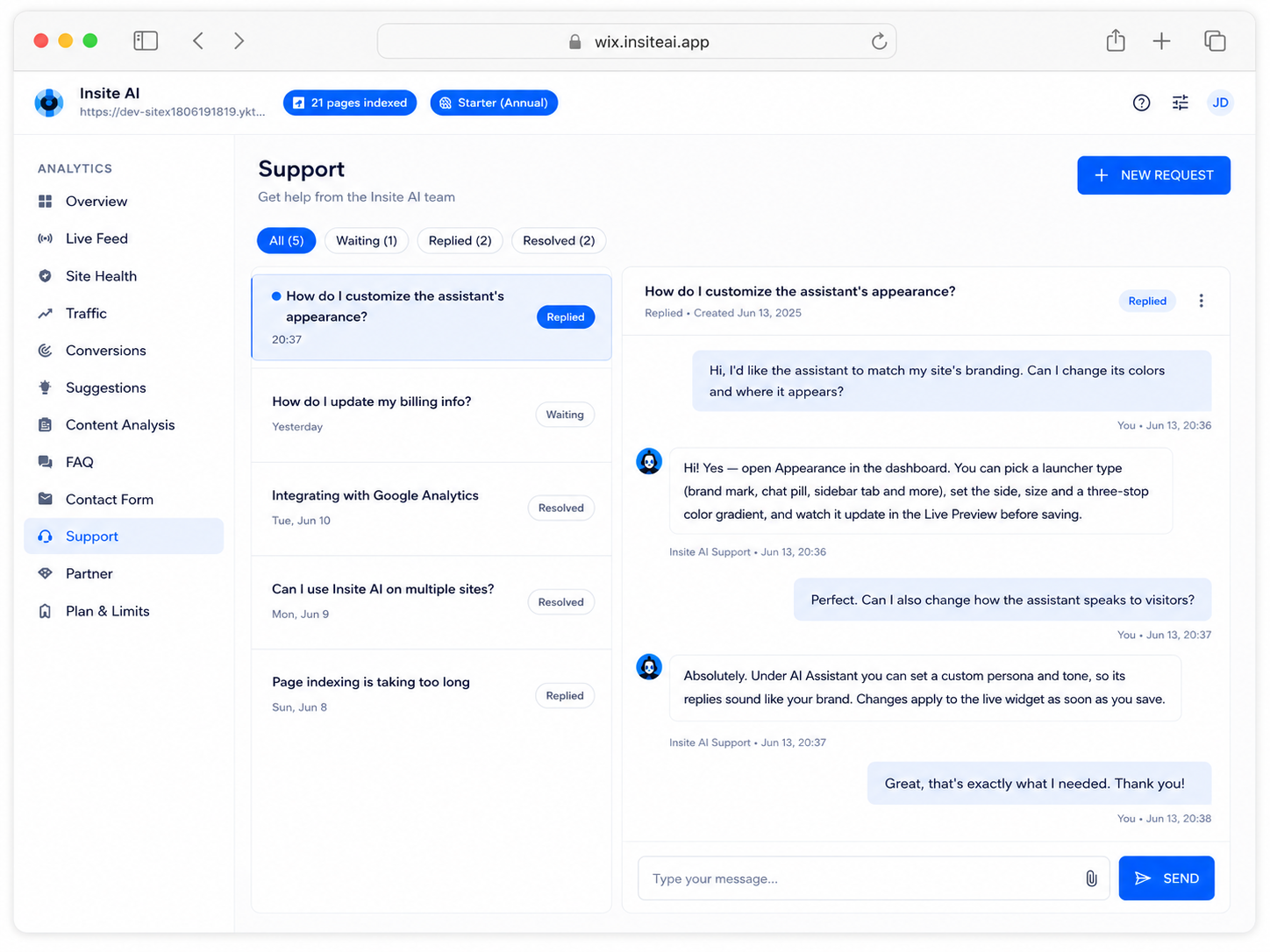Click the Insite AI logo

(x=49, y=103)
